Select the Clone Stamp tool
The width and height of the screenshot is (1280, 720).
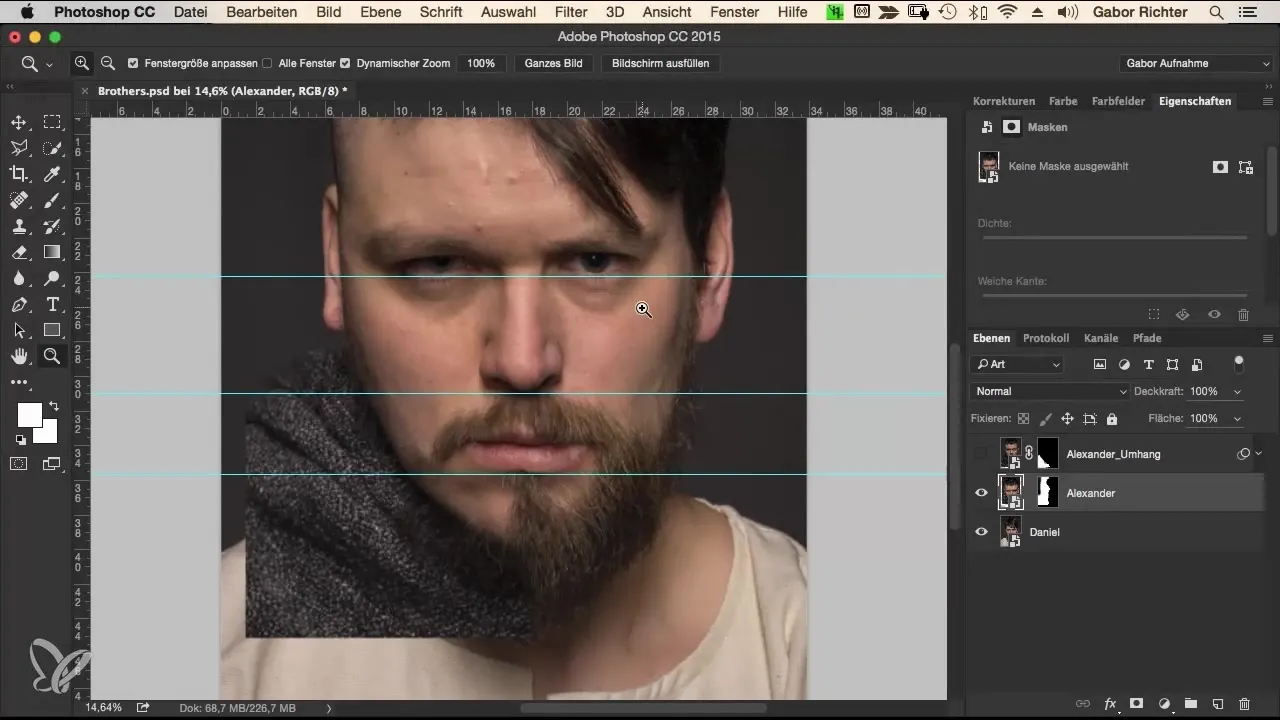(x=19, y=226)
